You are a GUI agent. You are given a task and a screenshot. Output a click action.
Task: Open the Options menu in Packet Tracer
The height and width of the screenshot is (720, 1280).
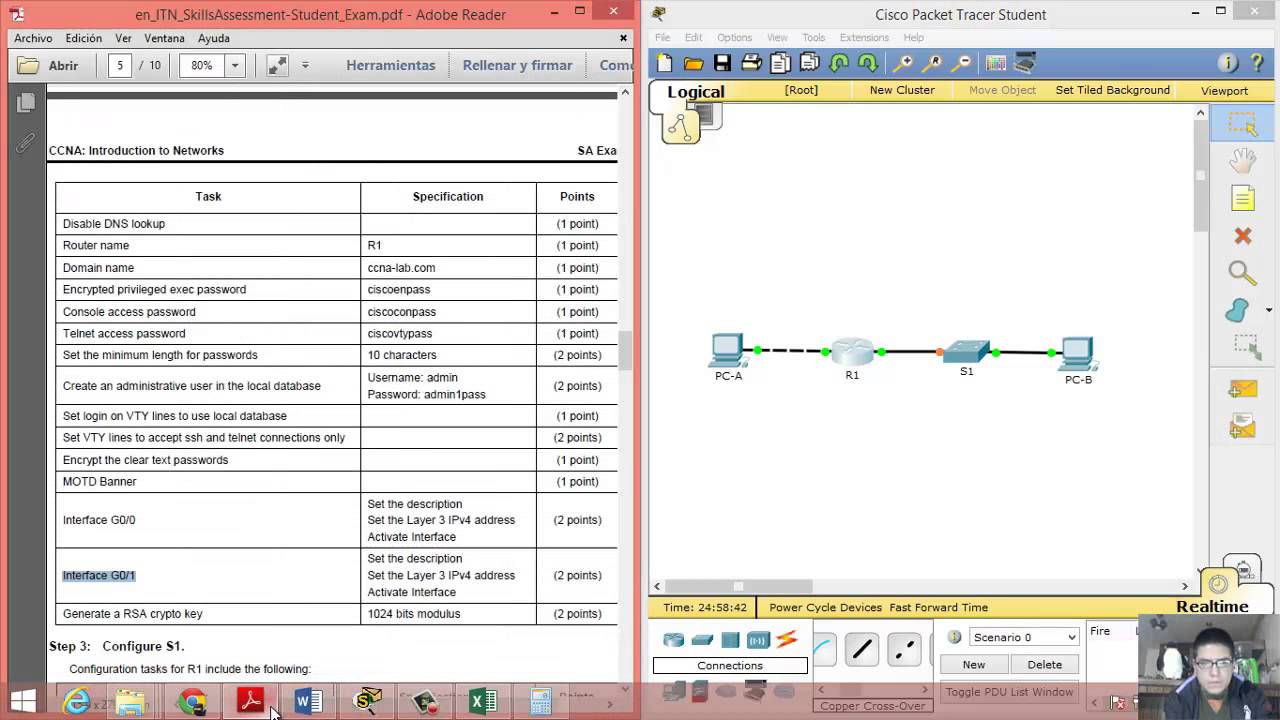coord(734,37)
